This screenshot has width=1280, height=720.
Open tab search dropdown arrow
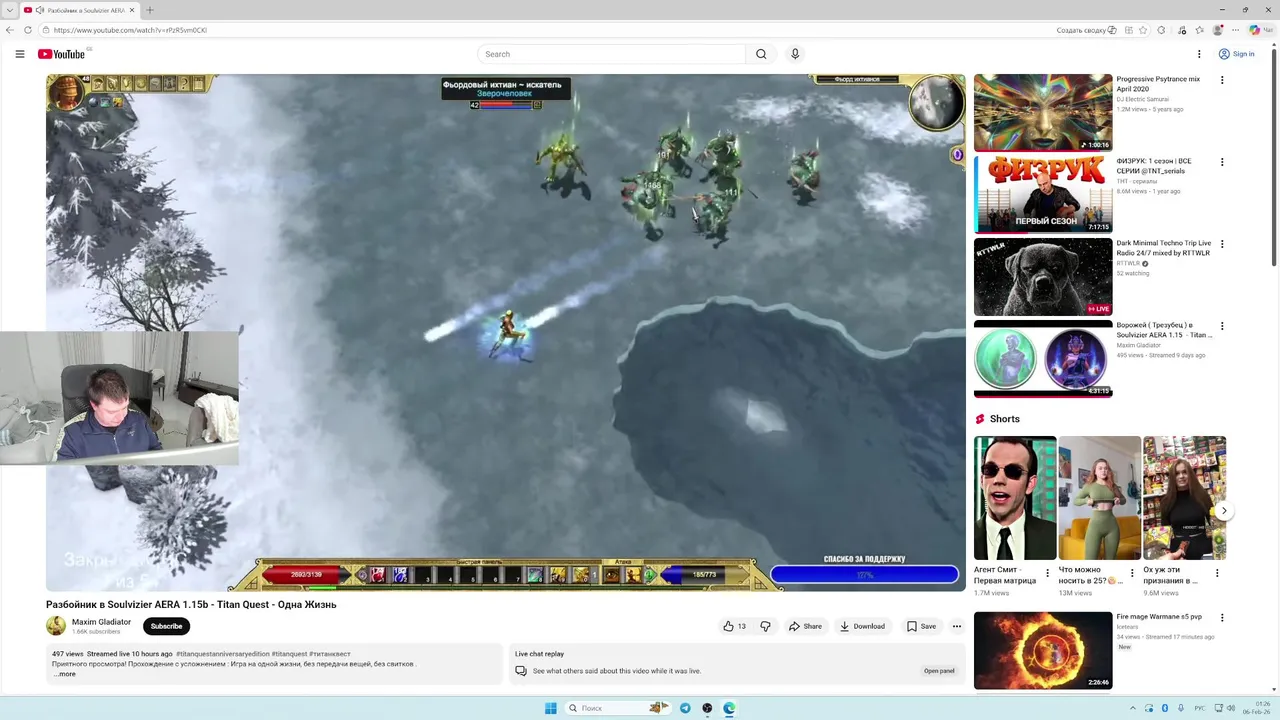[x=10, y=10]
